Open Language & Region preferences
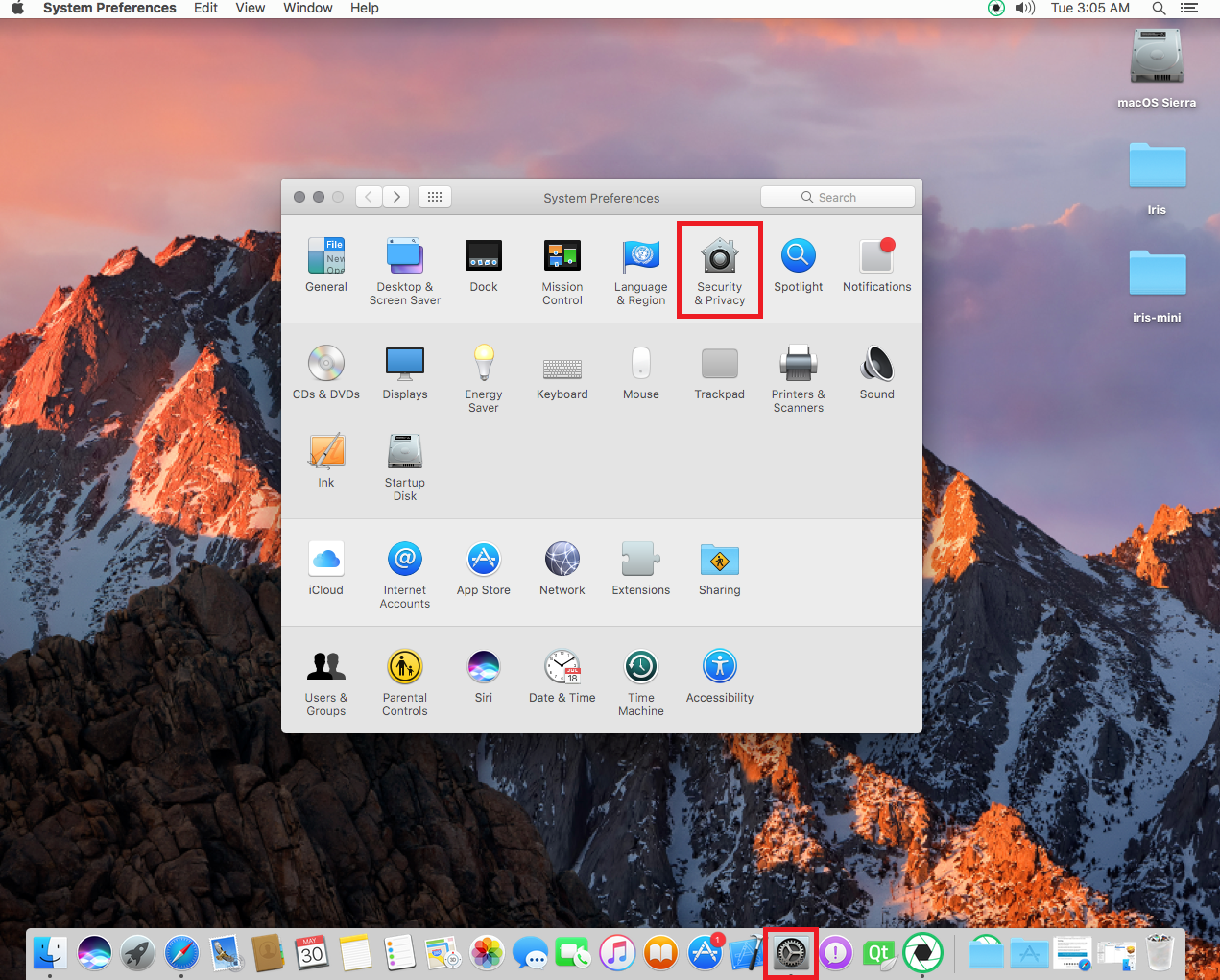1220x980 pixels. pyautogui.click(x=641, y=271)
